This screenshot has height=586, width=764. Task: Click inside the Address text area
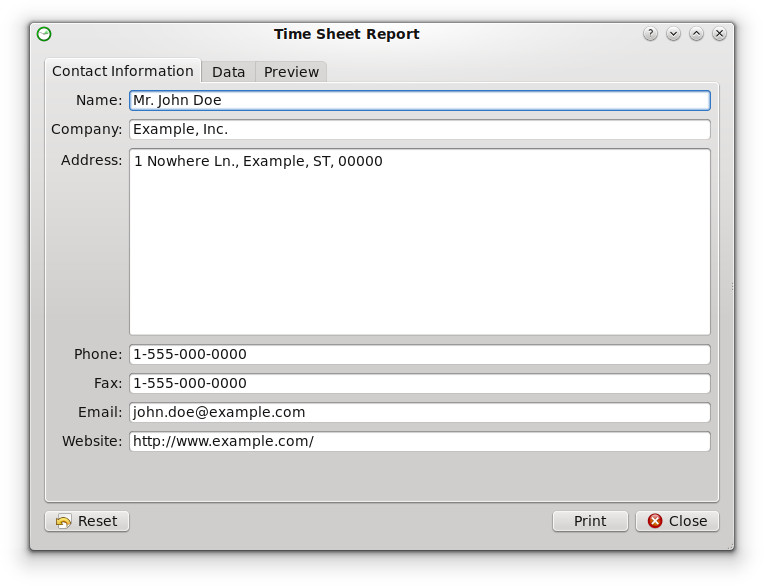coord(420,242)
